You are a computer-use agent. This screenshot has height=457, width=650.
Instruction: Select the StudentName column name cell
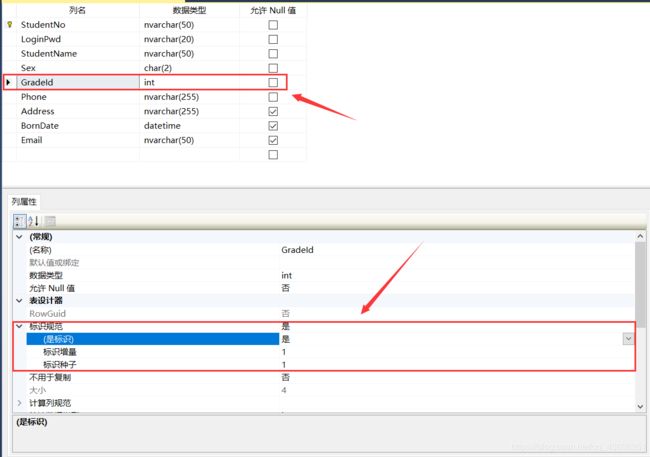click(x=78, y=53)
